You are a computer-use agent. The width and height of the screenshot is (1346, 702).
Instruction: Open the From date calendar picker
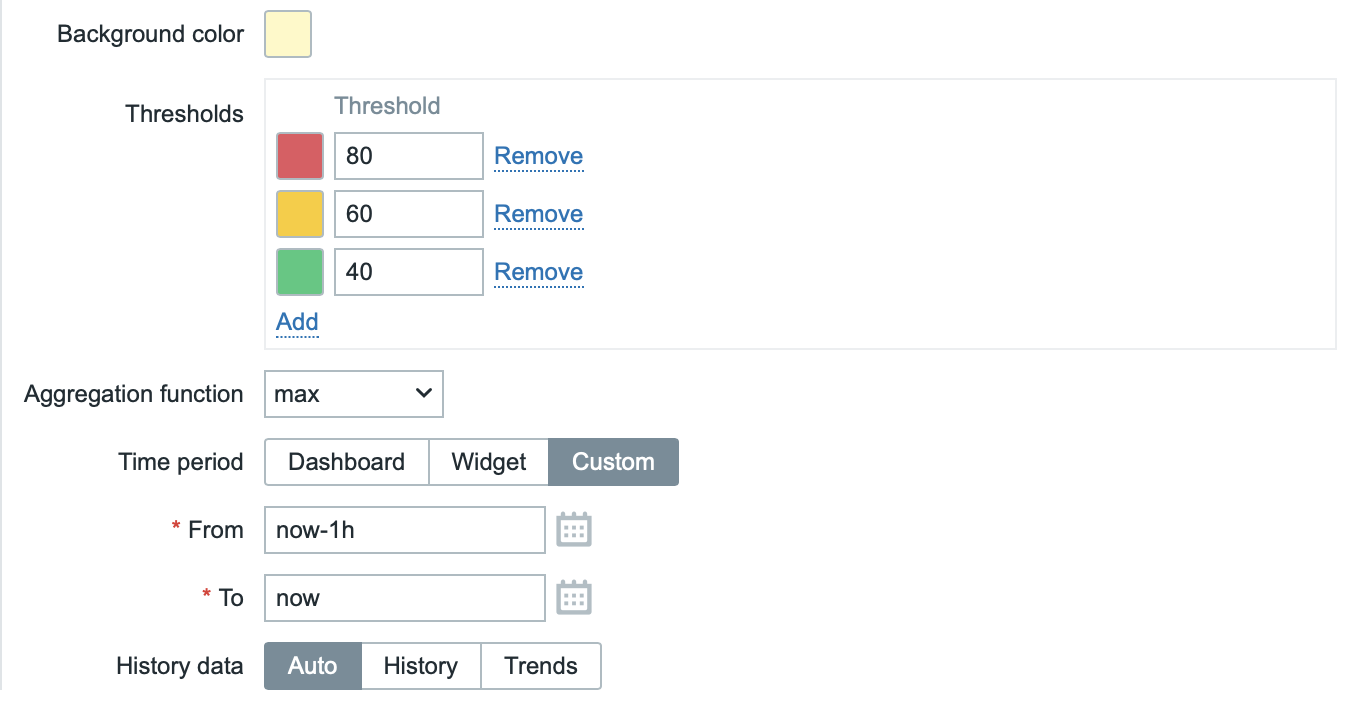coord(574,530)
